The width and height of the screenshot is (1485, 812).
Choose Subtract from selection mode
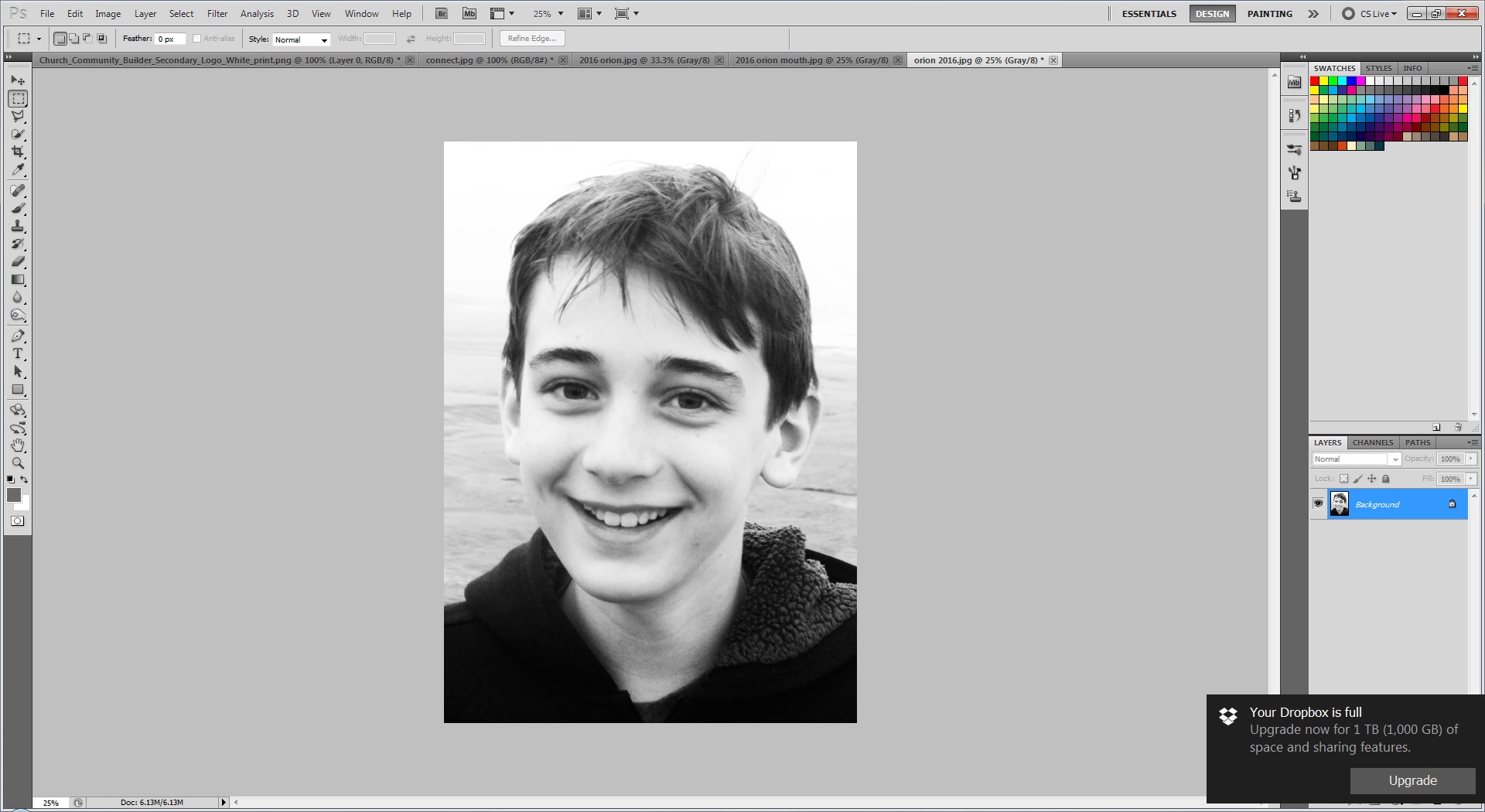point(87,39)
